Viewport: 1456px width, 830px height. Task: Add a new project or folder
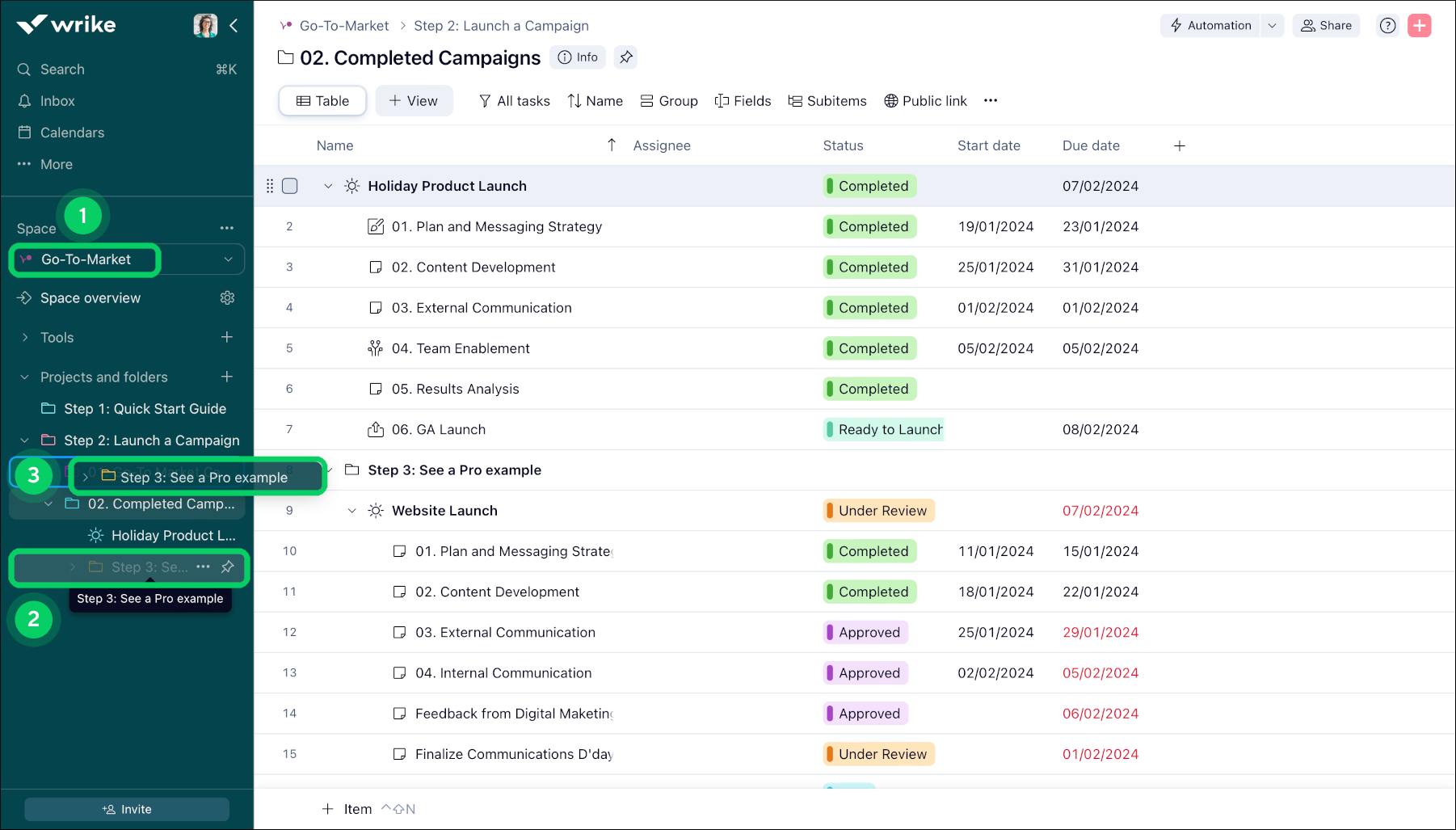tap(227, 377)
